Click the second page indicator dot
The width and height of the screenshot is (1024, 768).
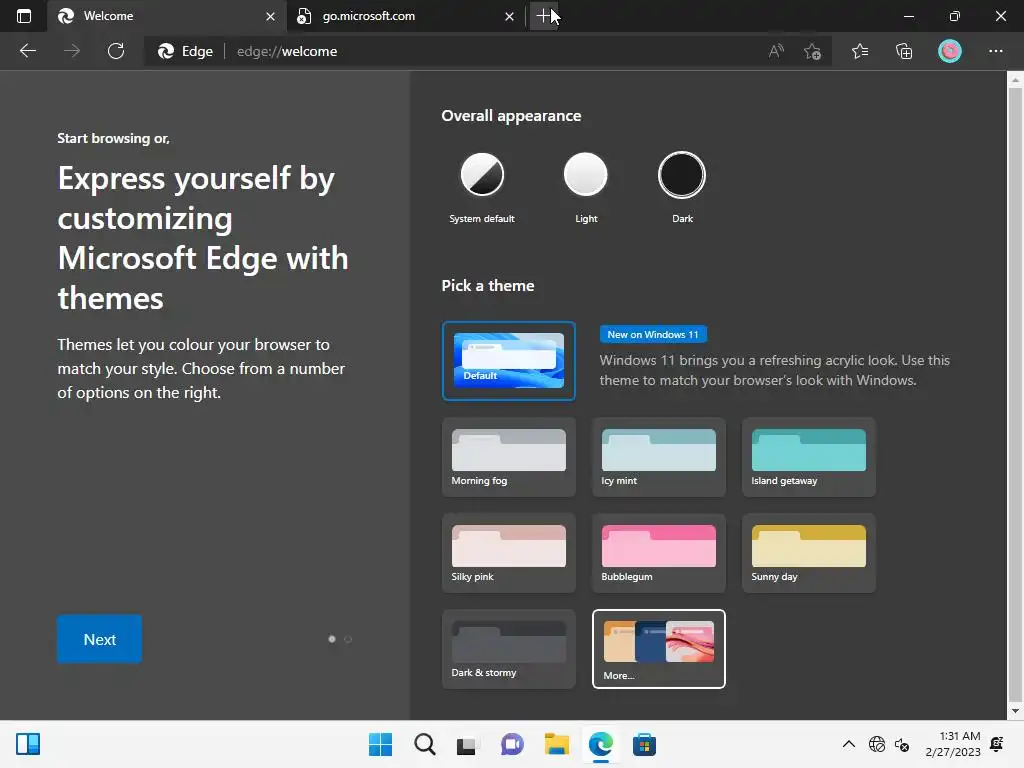[348, 639]
